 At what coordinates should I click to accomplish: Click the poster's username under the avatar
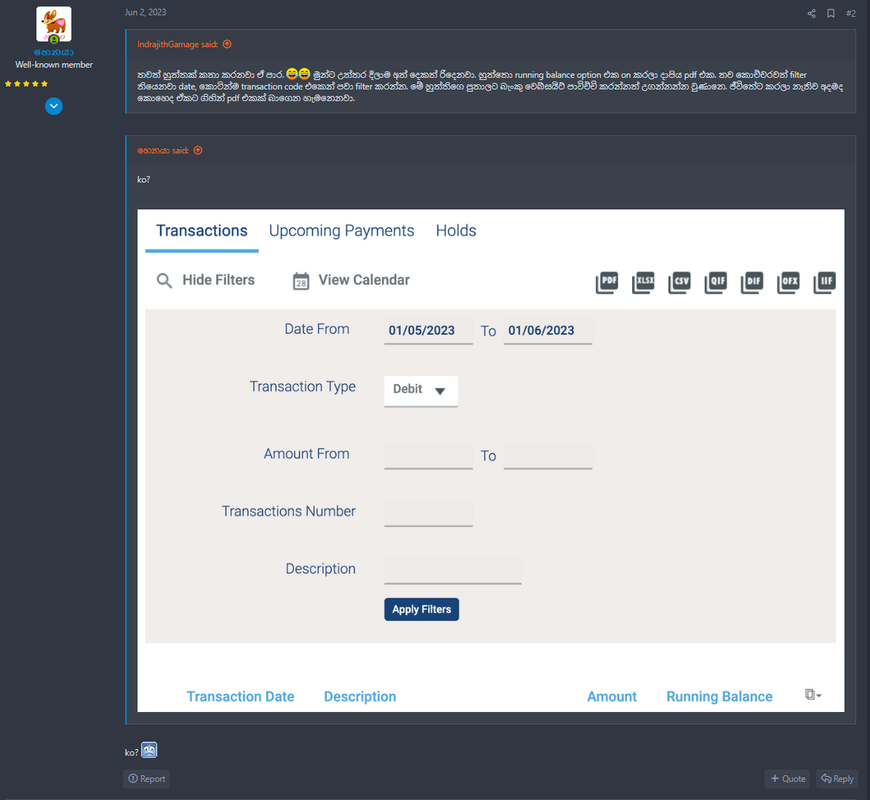[54, 52]
